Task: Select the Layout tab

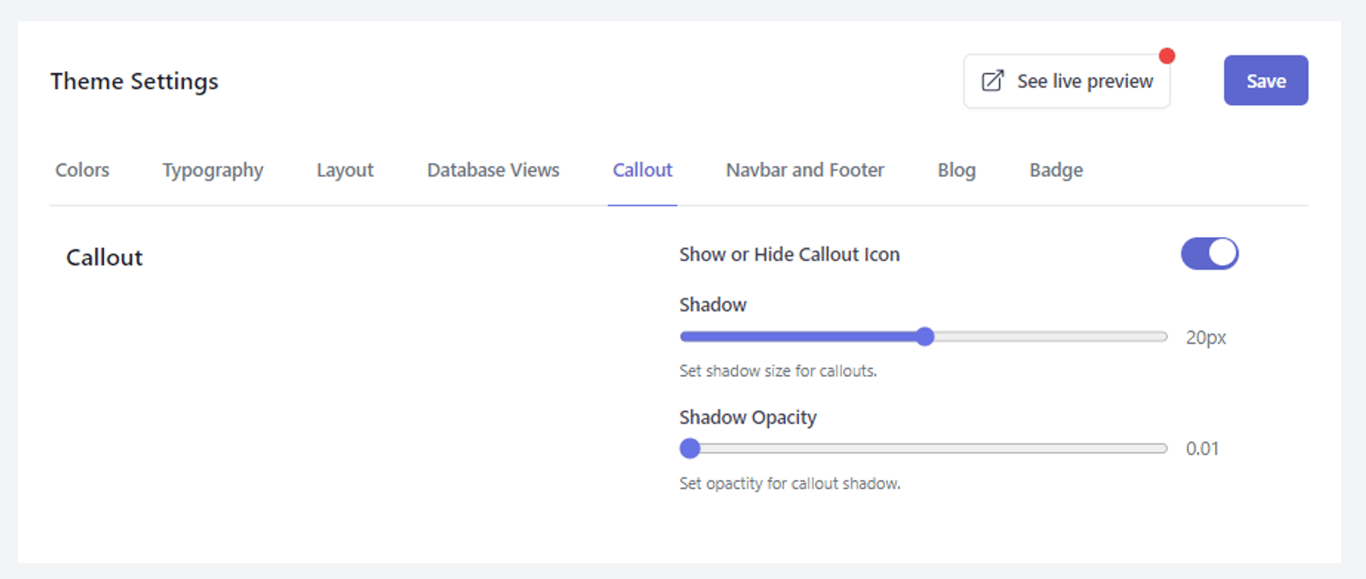Action: [344, 170]
